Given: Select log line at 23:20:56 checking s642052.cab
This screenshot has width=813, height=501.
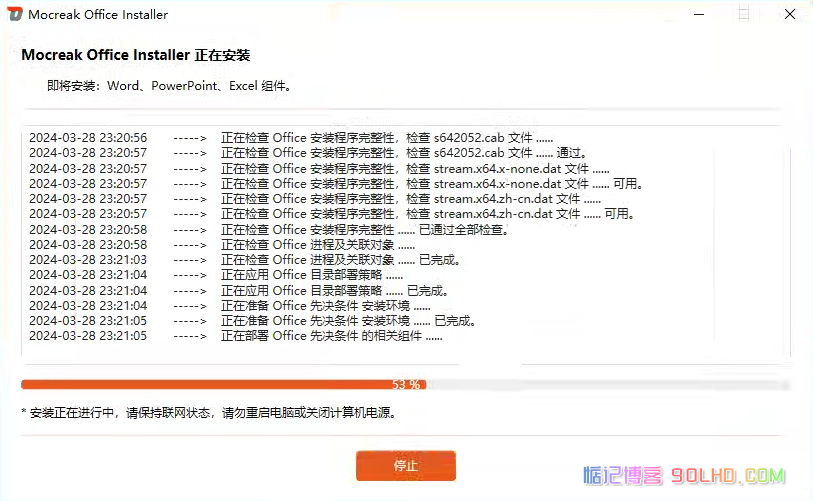Looking at the screenshot, I should point(291,138).
